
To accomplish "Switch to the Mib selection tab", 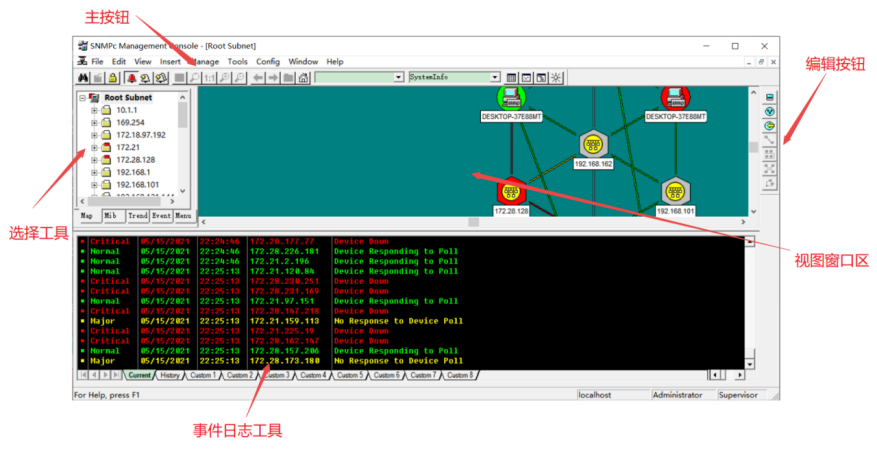I will [x=111, y=215].
